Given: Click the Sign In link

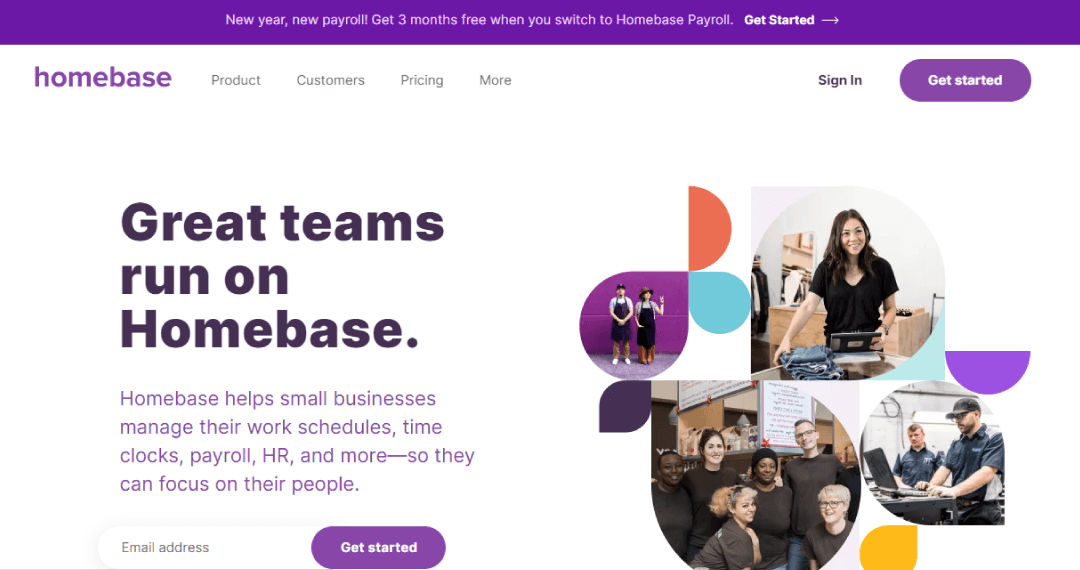Looking at the screenshot, I should click(840, 81).
